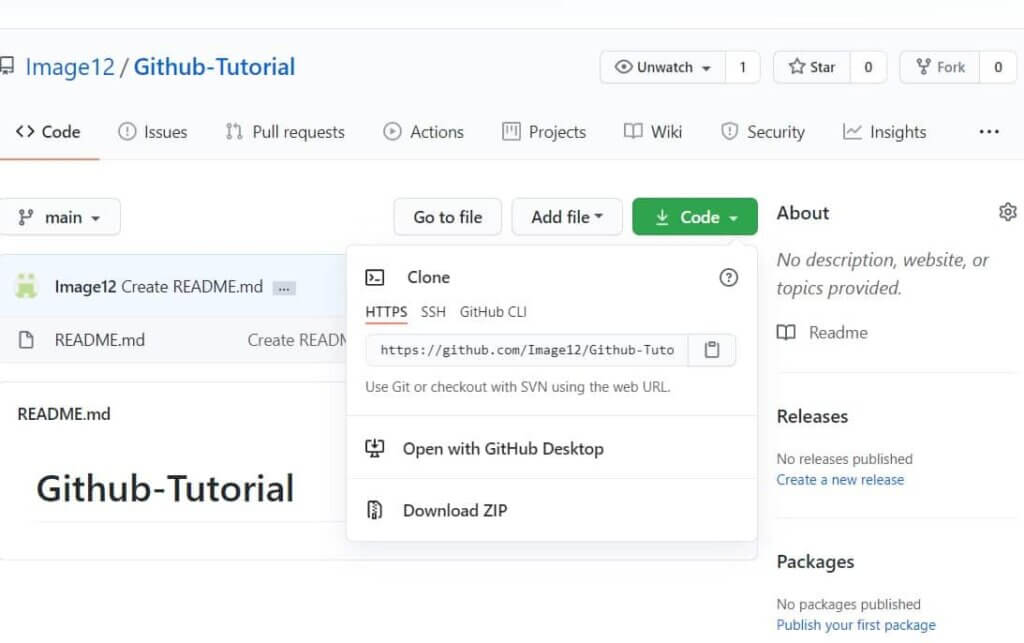
Task: Click the Image12 commit author name
Action: [86, 287]
